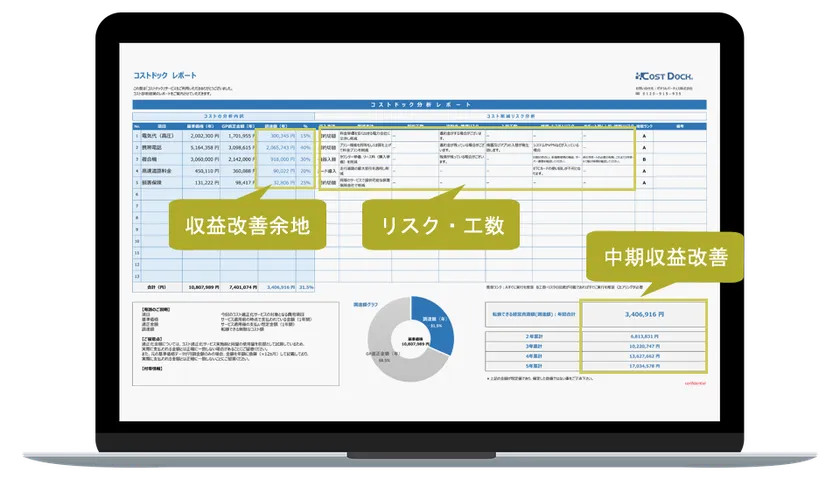
Task: Click the 30% cell in 複合機 row
Action: (305, 159)
